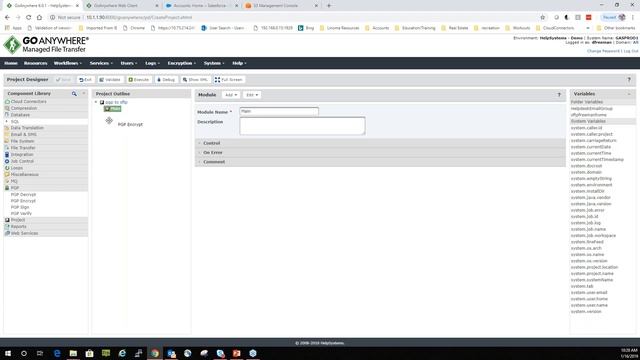Select PGP Sign in Component Library
Screen dimensions: 640x360
click(20, 207)
